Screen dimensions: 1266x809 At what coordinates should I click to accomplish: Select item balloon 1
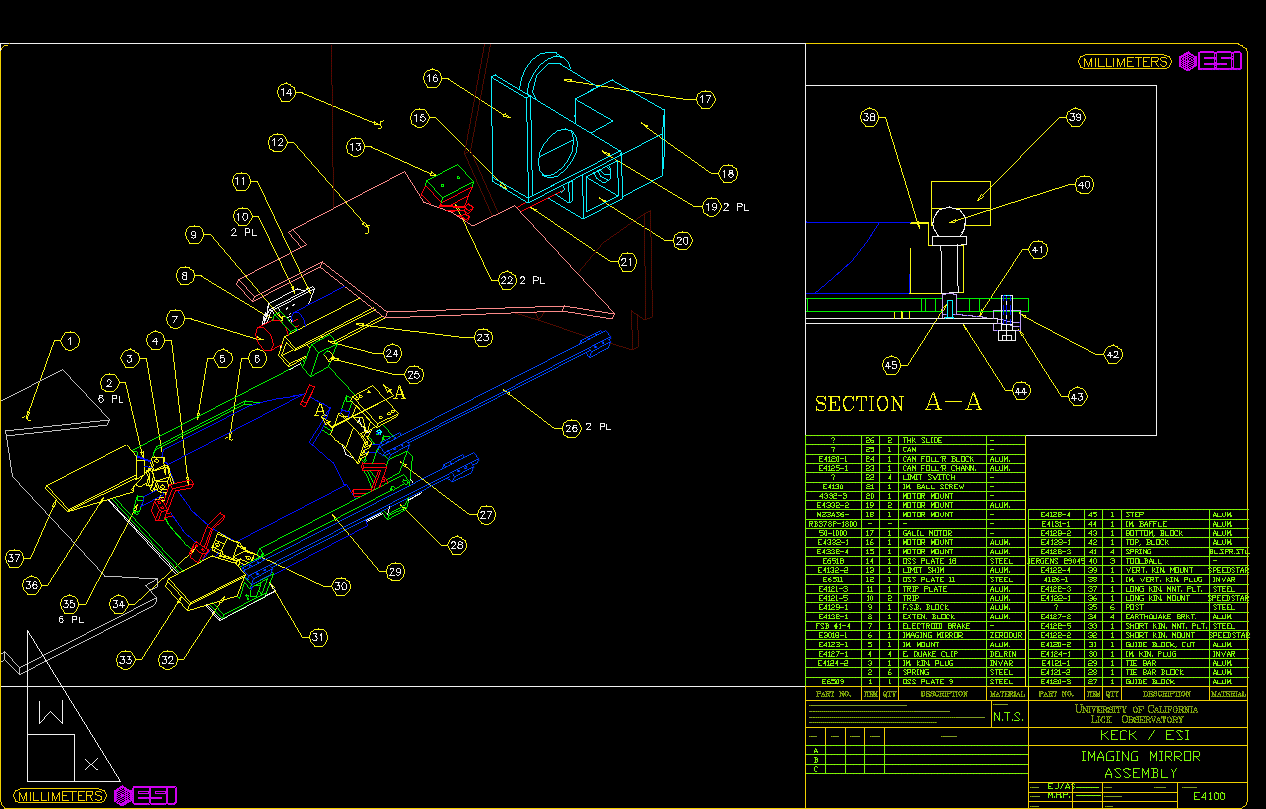(69, 342)
